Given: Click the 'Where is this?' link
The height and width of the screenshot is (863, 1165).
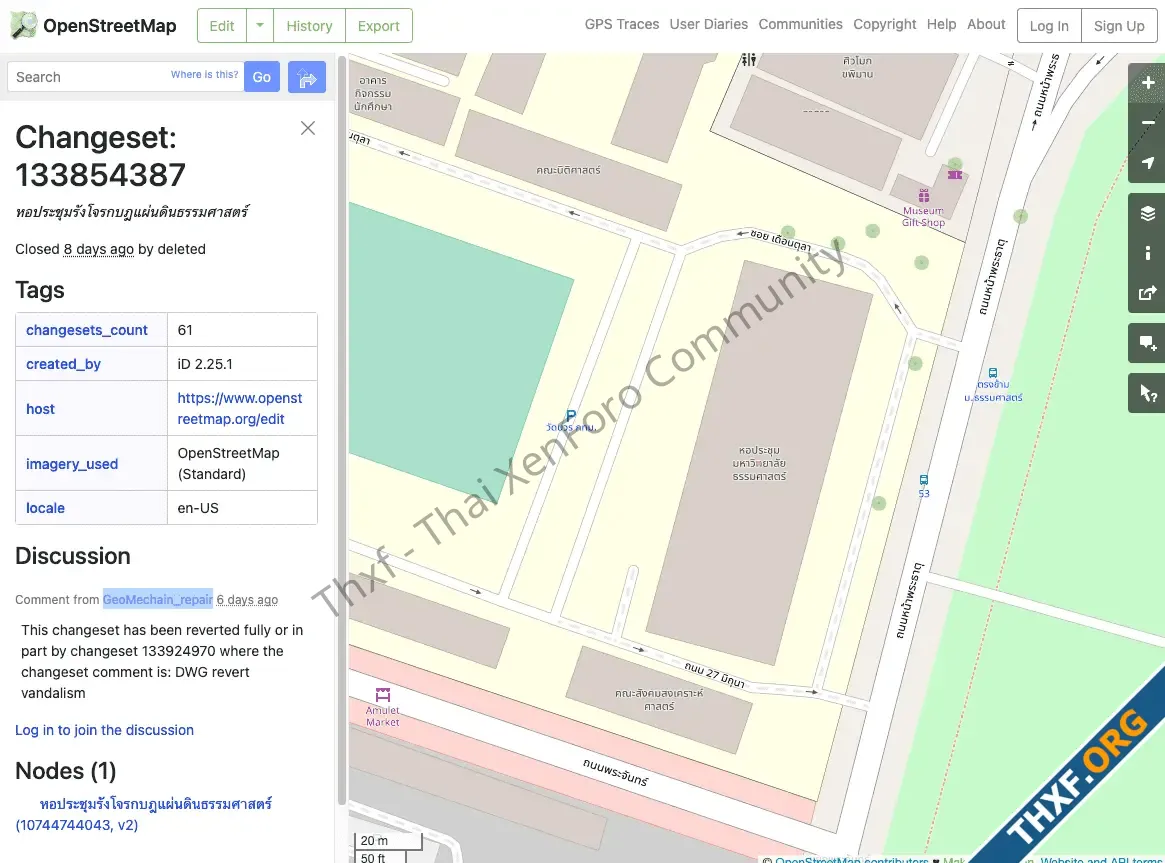Looking at the screenshot, I should [x=204, y=74].
